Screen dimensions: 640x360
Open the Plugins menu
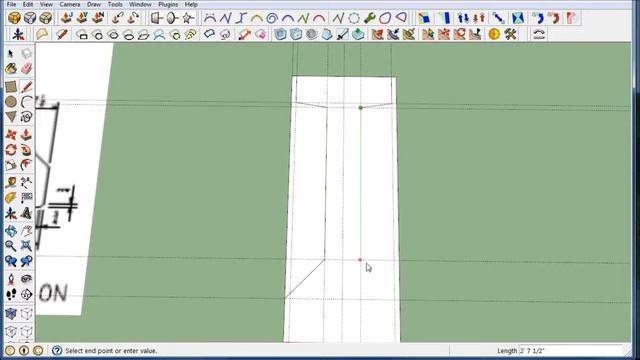point(168,4)
